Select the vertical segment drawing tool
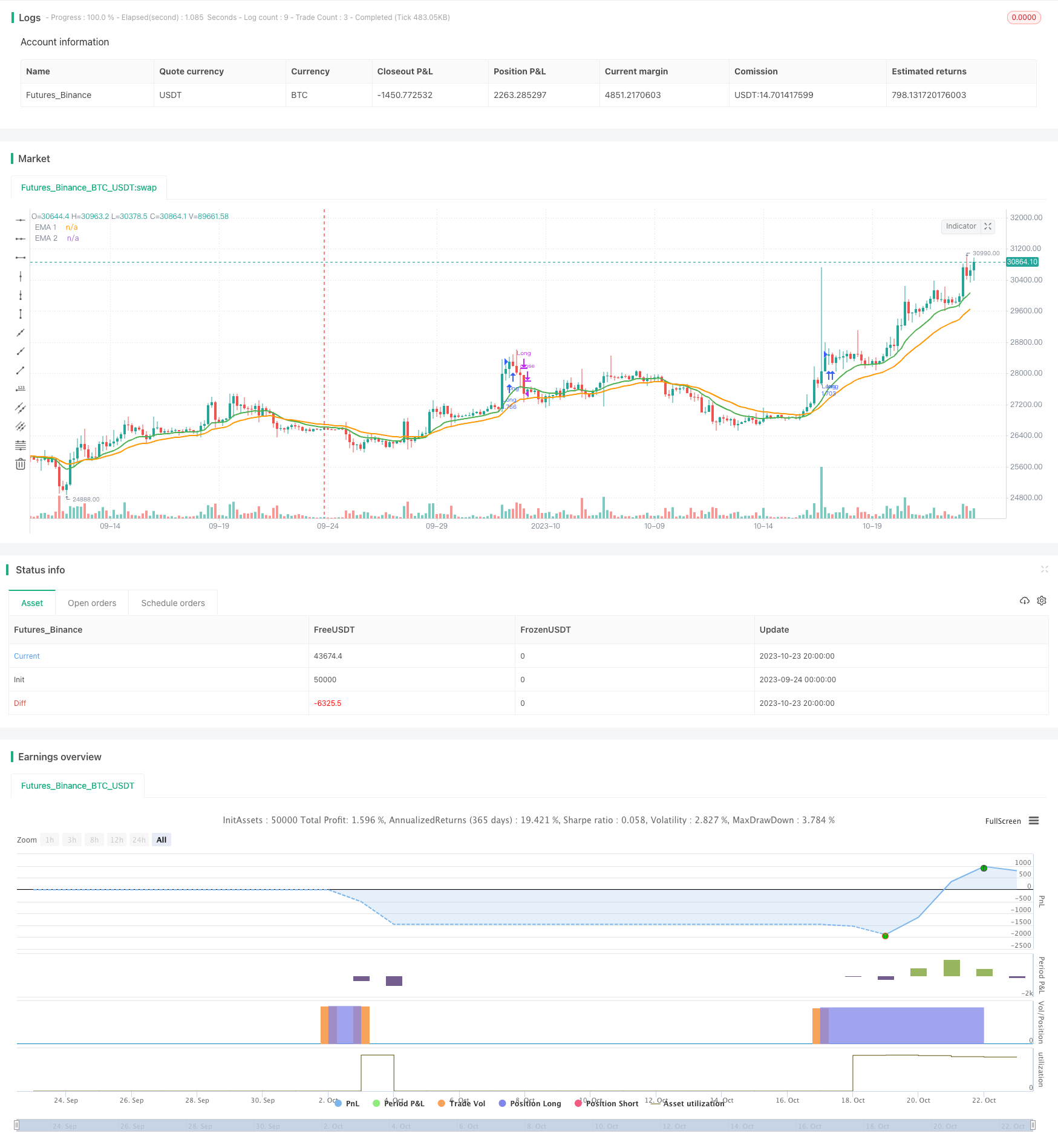1058x1148 pixels. (21, 314)
